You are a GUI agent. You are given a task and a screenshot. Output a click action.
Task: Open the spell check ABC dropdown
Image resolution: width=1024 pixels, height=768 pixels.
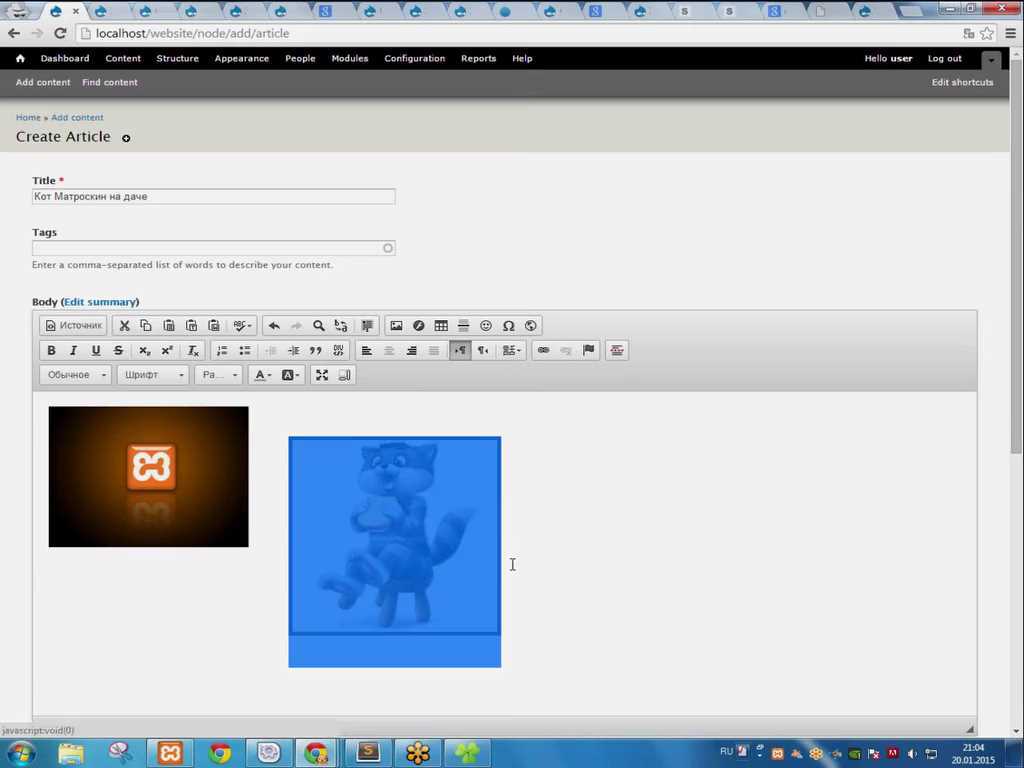[242, 325]
